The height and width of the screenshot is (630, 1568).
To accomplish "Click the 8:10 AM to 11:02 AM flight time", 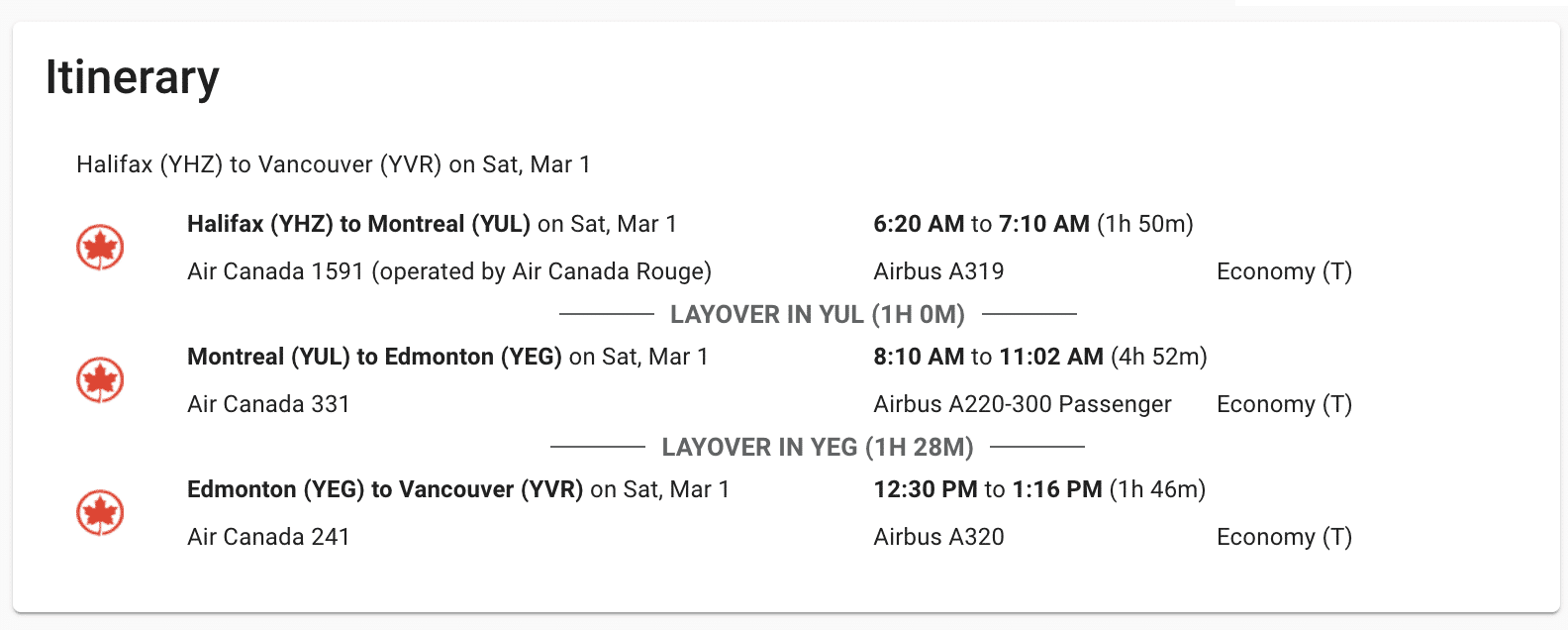I will click(1039, 357).
